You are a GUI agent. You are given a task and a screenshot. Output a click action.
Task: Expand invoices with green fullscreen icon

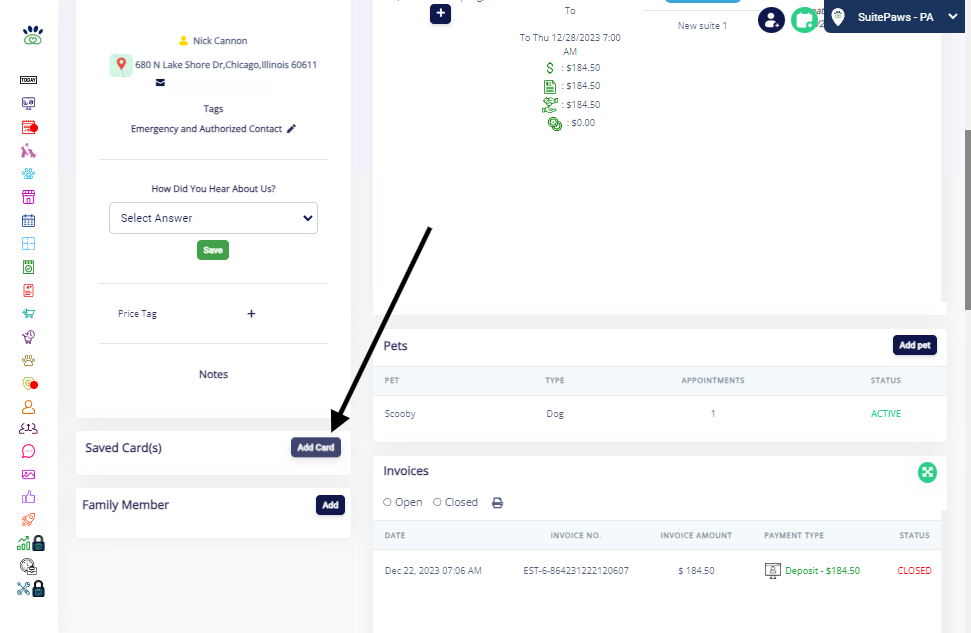[x=927, y=473]
